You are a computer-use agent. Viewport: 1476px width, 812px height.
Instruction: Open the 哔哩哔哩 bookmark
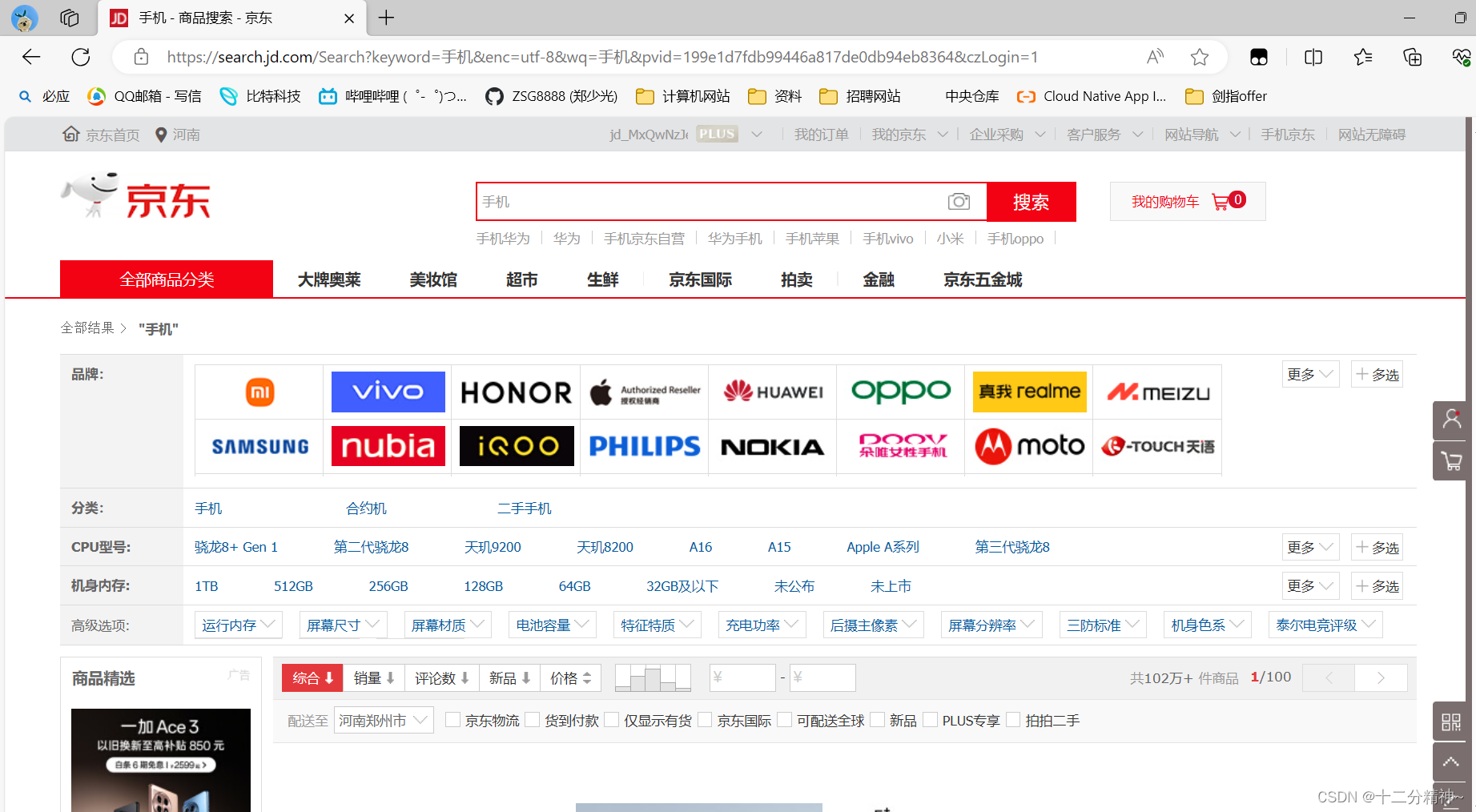(393, 96)
